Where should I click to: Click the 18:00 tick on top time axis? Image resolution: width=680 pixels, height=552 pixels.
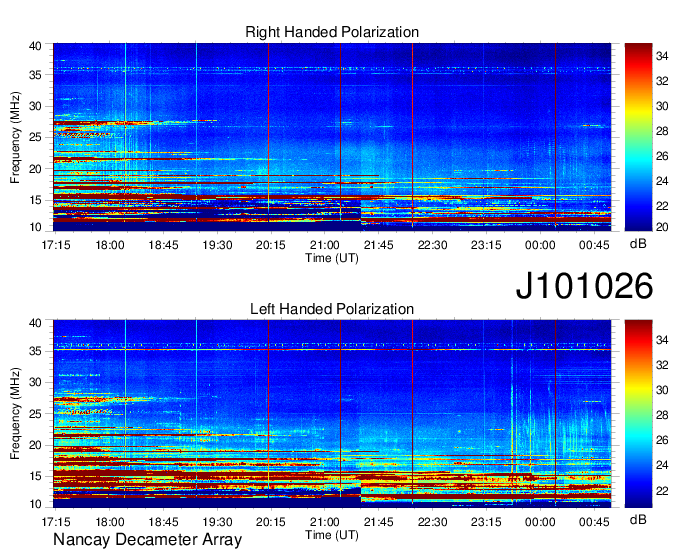click(110, 245)
